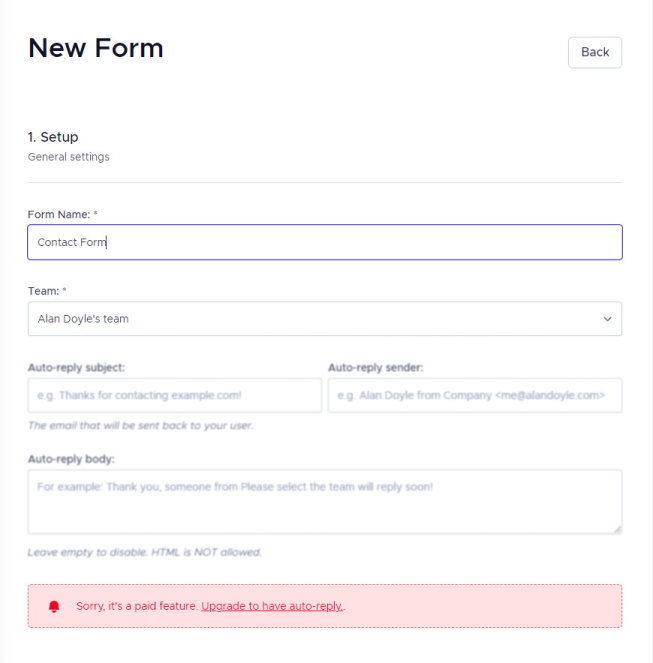The image size is (653, 663).
Task: Click the 'General settings' subtitle text
Action: 69,157
